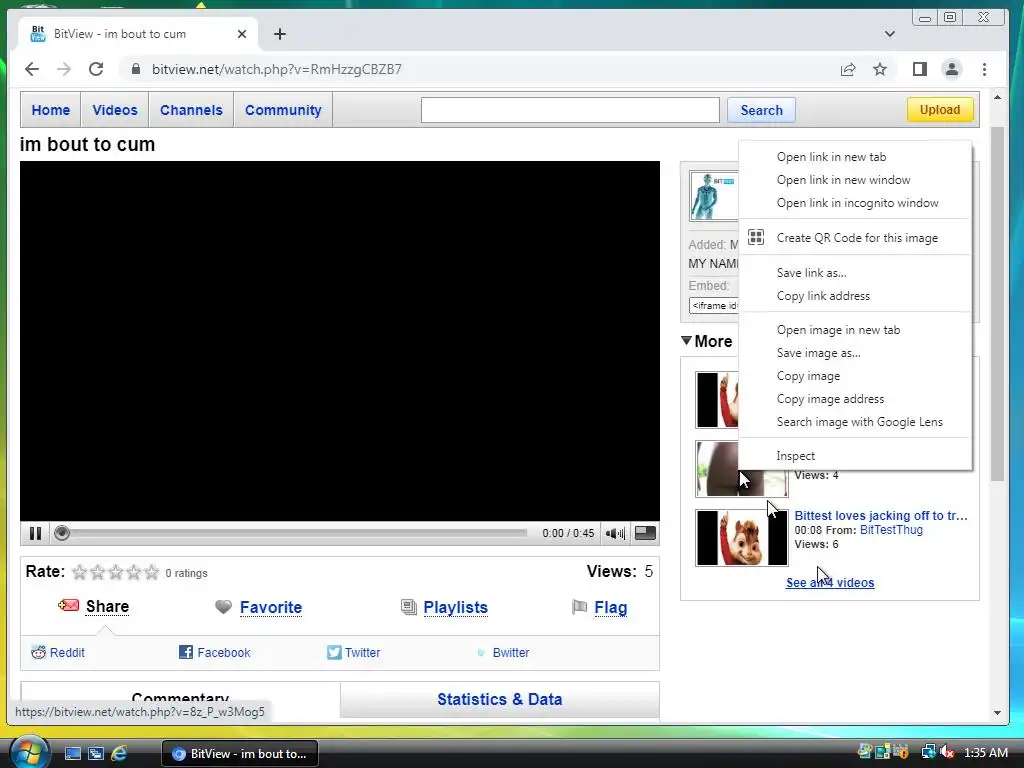Open the Statistics & Data tab
1024x768 pixels.
tap(500, 699)
